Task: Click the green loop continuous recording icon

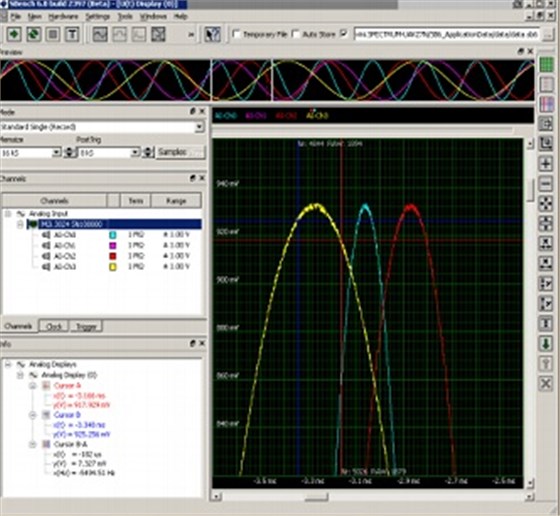Action: [x=33, y=34]
